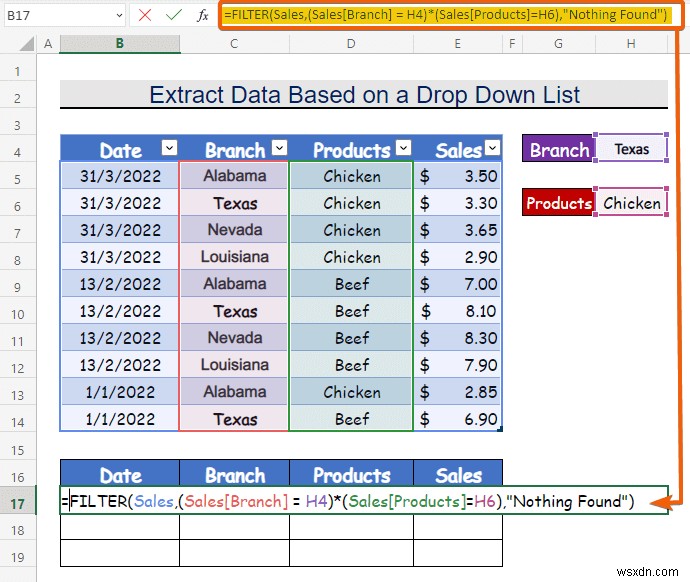Open the Insert Function fx dialog
Image resolution: width=690 pixels, height=582 pixels.
(202, 15)
